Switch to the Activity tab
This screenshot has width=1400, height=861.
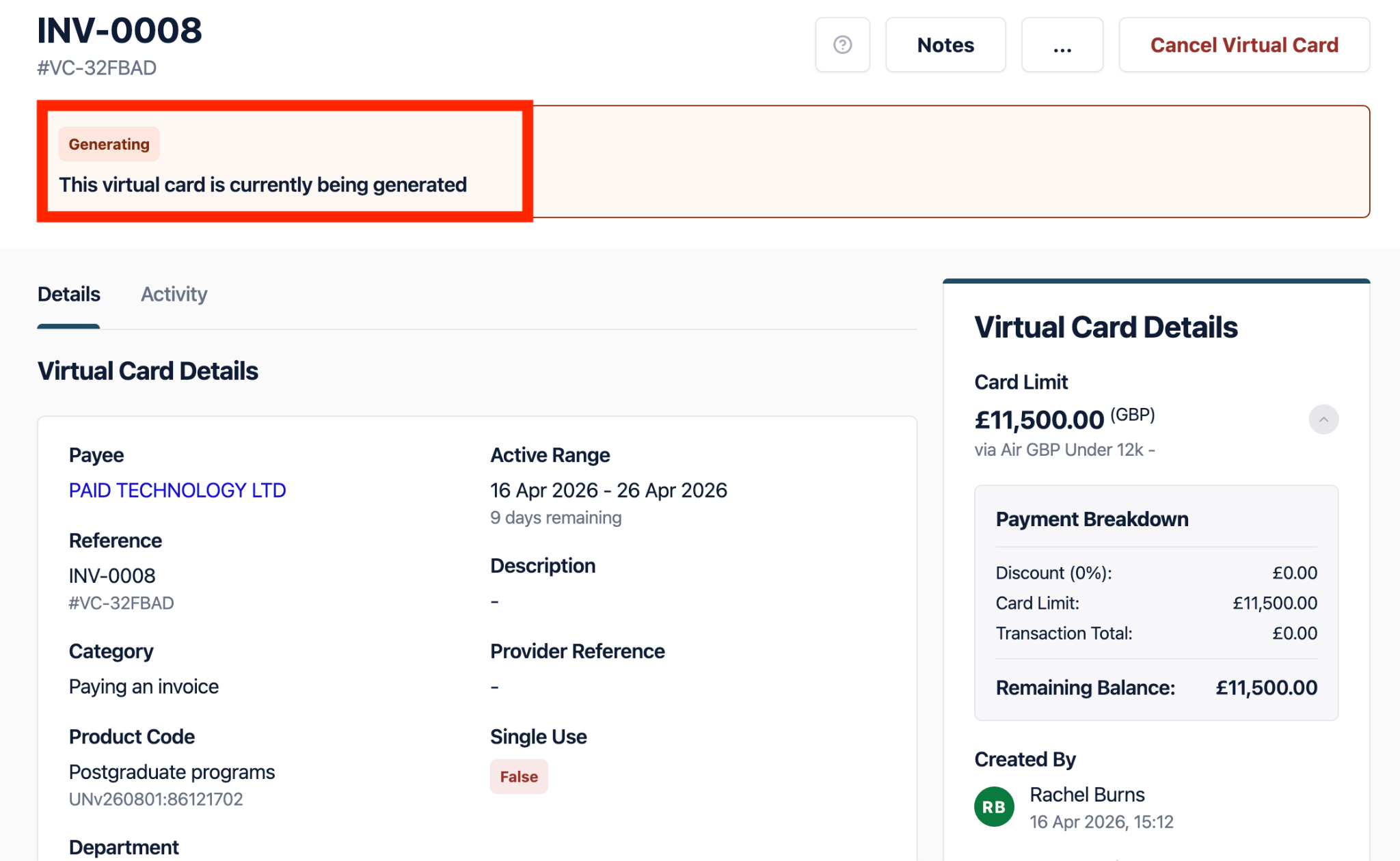point(174,295)
